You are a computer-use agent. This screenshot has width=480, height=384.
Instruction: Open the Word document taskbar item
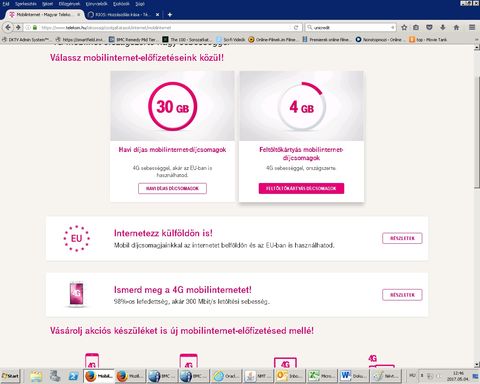click(353, 376)
